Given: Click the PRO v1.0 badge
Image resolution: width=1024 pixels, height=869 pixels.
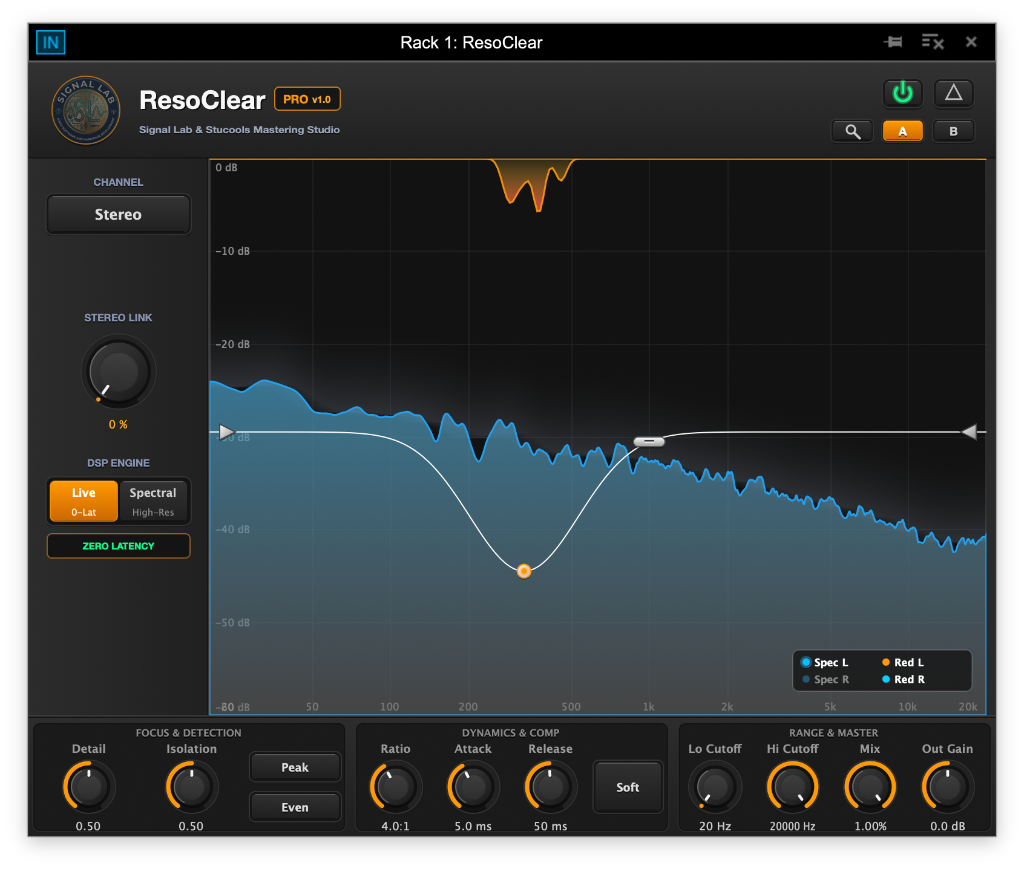Looking at the screenshot, I should coord(307,99).
